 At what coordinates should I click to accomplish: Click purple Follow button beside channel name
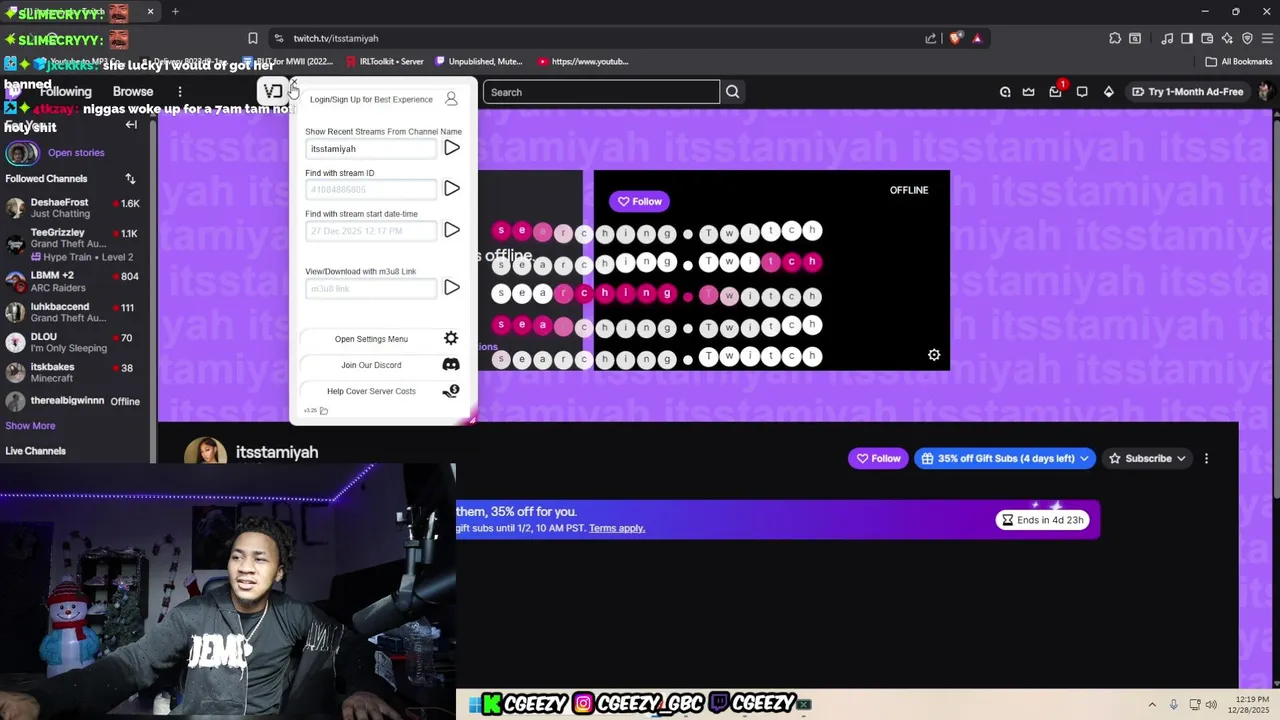coord(878,458)
